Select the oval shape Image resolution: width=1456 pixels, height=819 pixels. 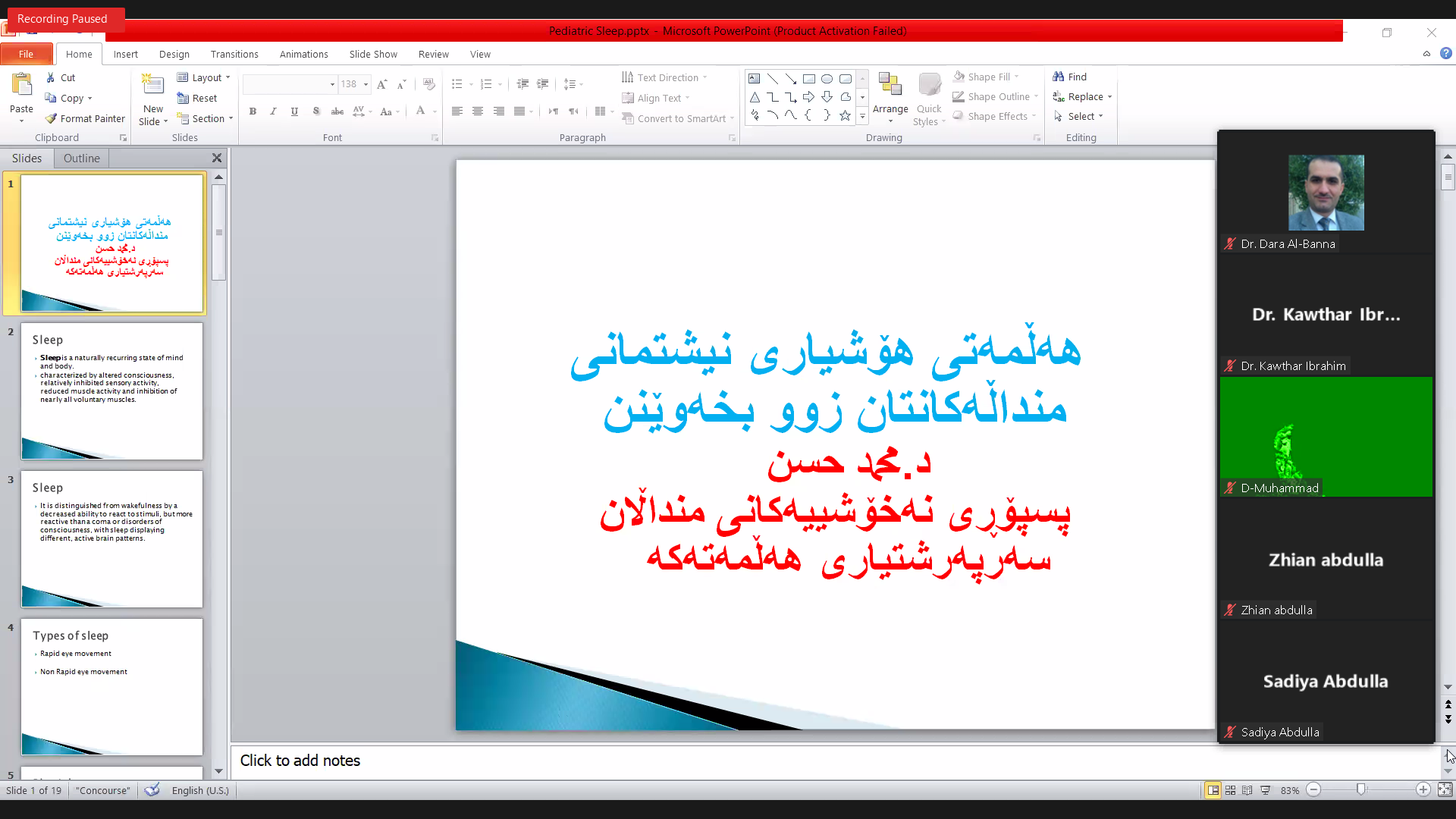tap(827, 78)
